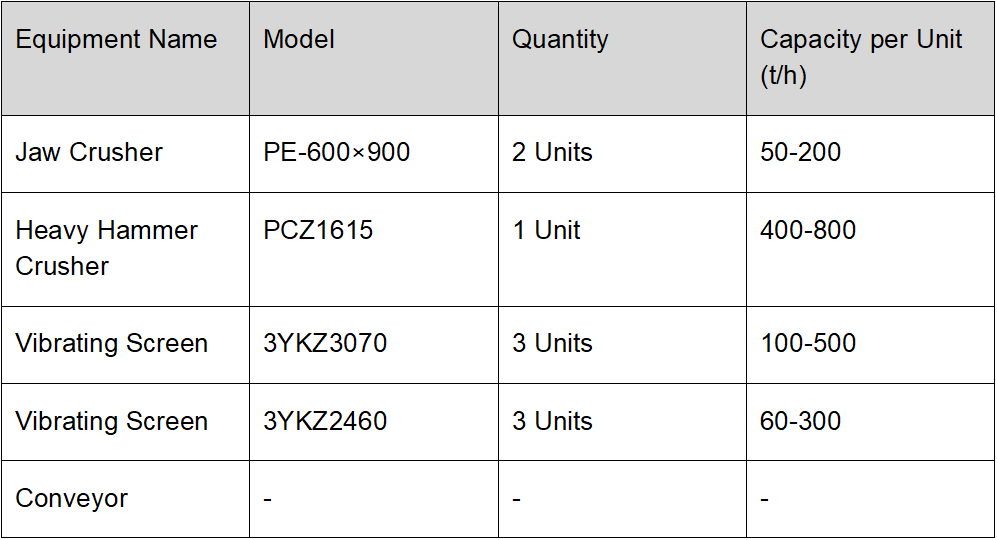Select the PE-600×900 model cell
997x540 pixels.
click(x=374, y=154)
